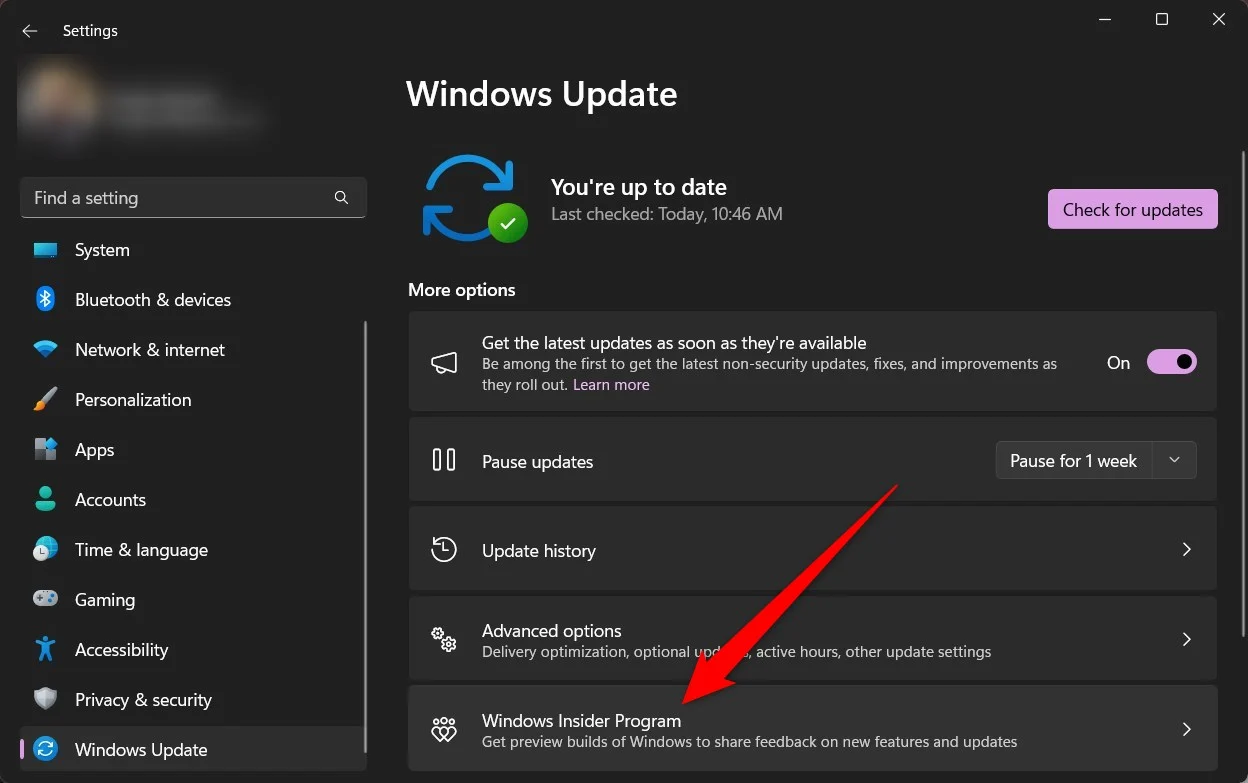Screen dimensions: 1248x783
Task: Click the Find a setting search box
Action: pyautogui.click(x=193, y=198)
